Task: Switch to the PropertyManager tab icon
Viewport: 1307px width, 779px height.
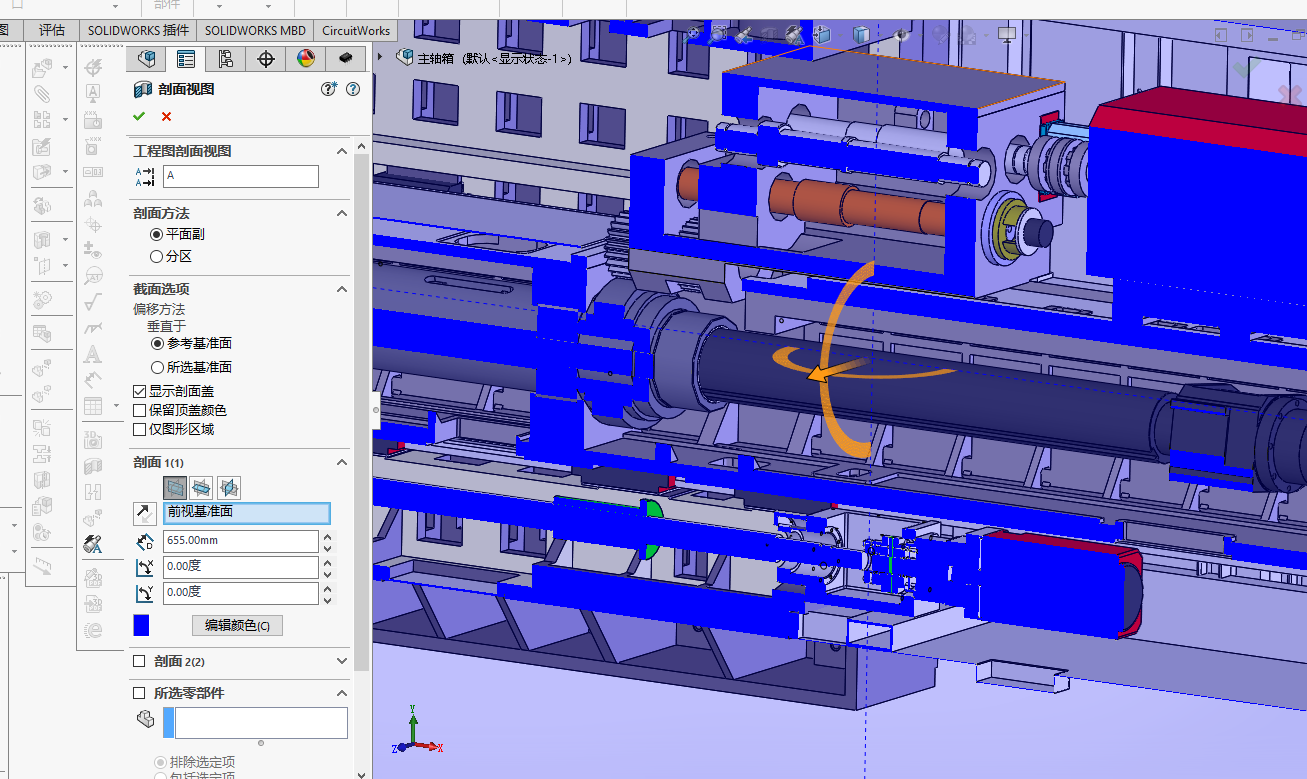Action: [x=185, y=59]
